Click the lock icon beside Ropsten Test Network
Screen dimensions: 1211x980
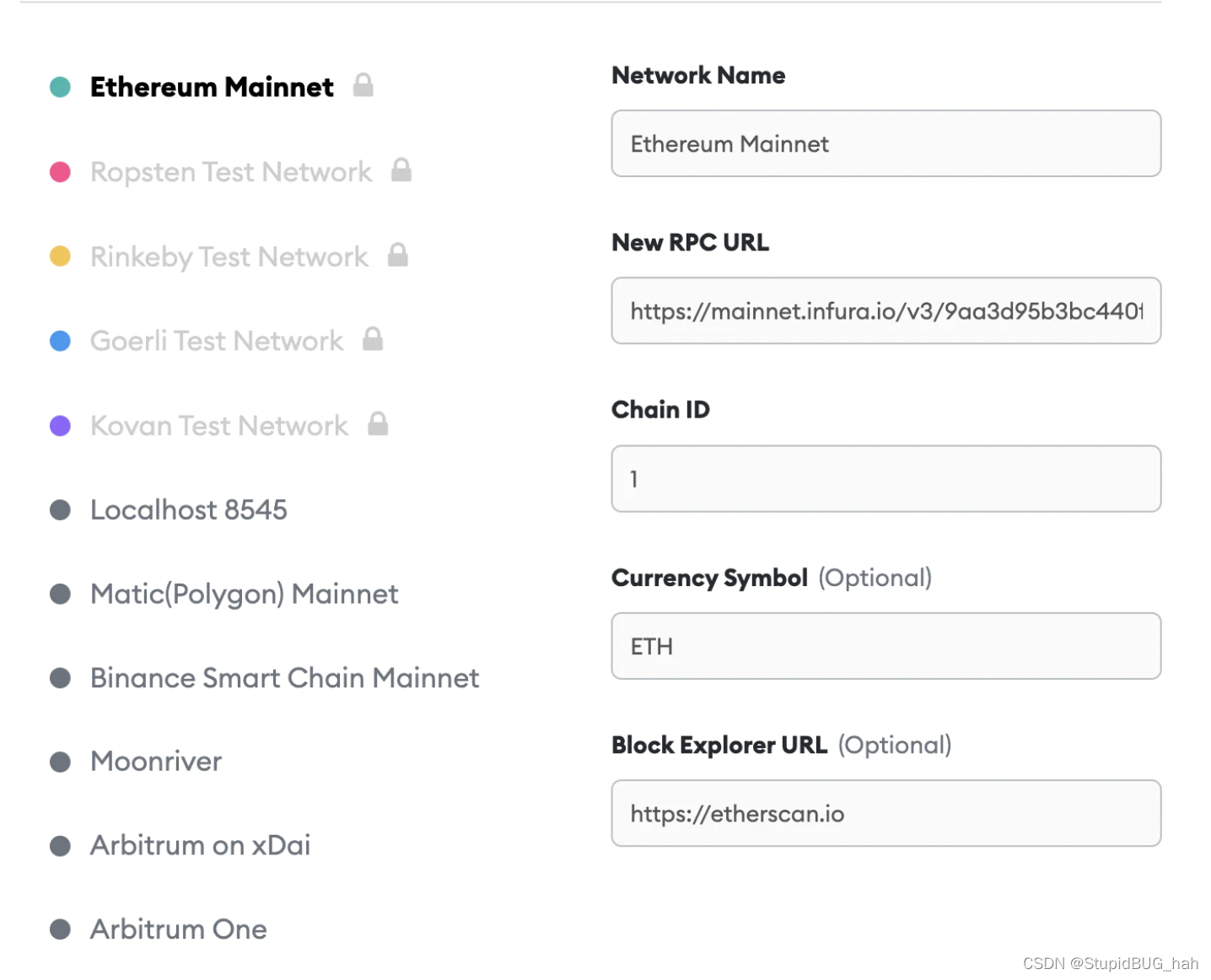(402, 171)
